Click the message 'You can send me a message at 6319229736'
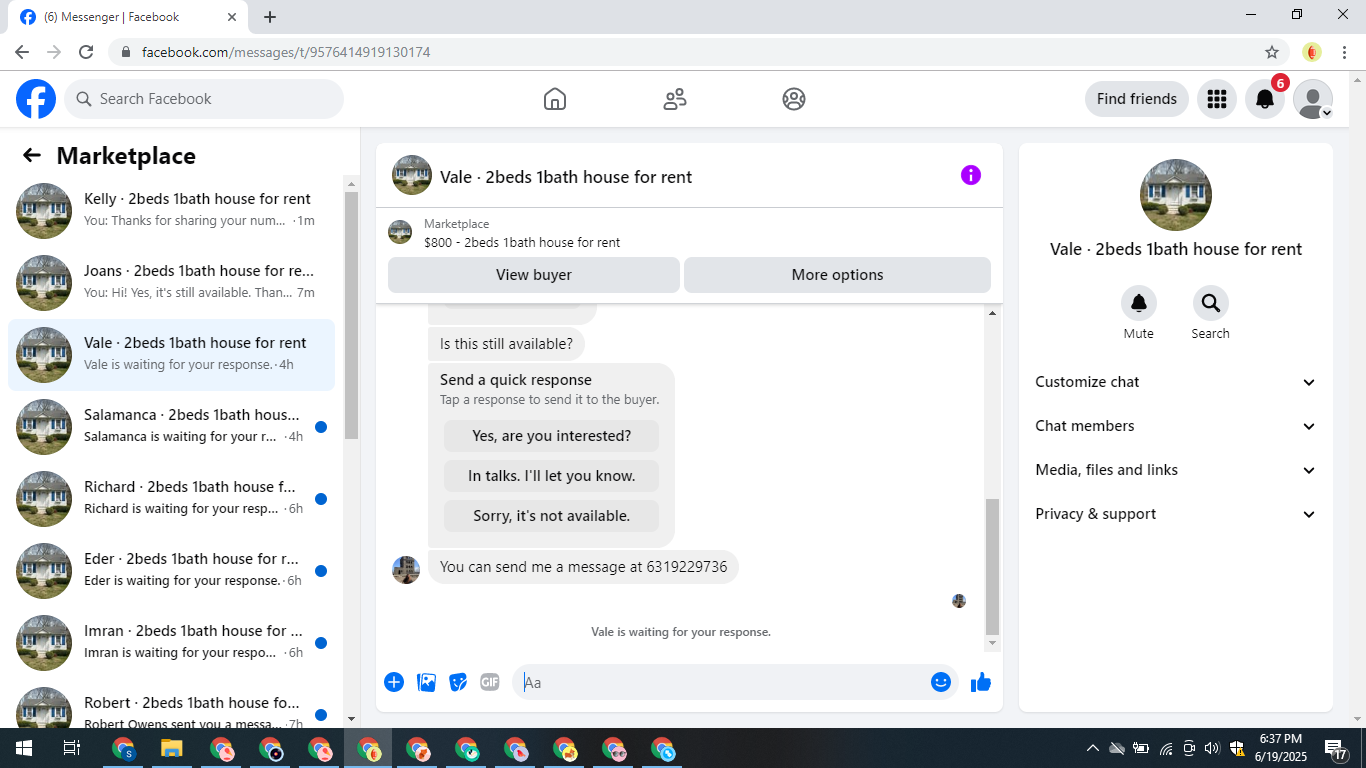1366x768 pixels. coord(584,567)
